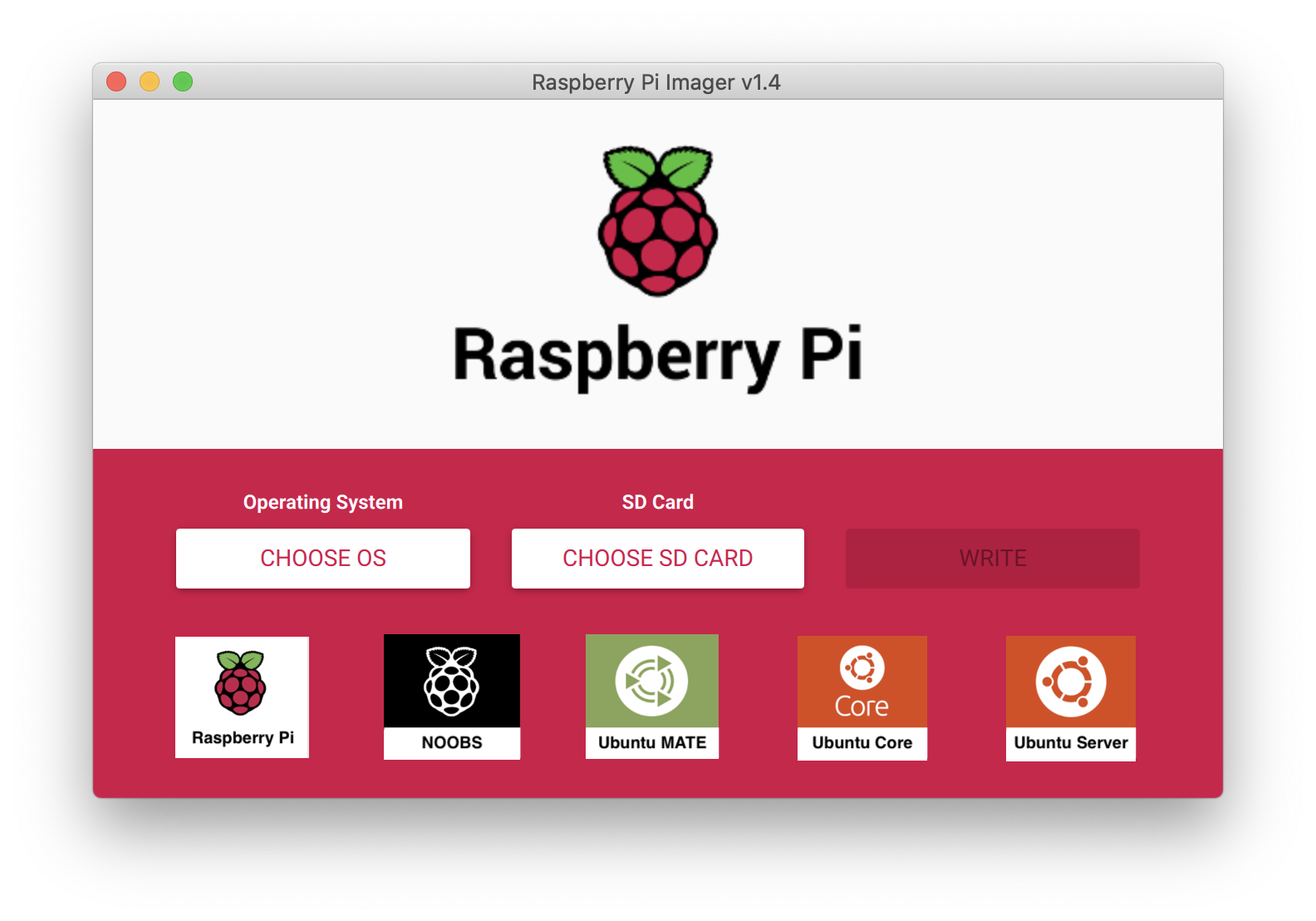1316x921 pixels.
Task: Maximize the window with the green button
Action: pos(183,81)
